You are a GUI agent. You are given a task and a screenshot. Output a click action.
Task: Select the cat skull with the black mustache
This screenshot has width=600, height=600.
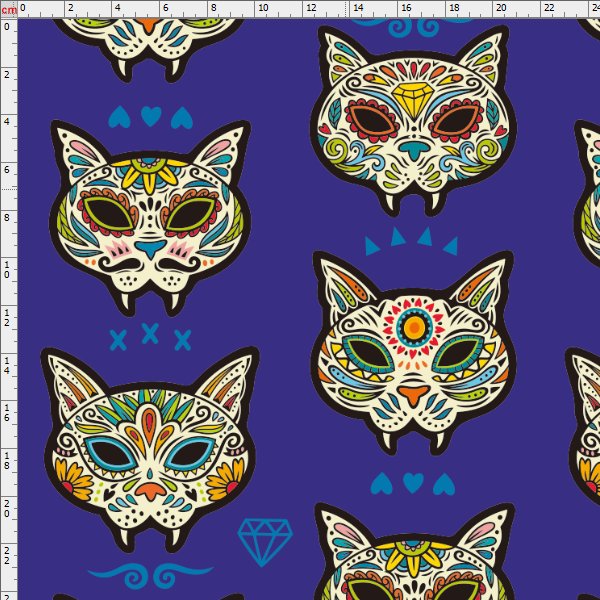point(150,218)
